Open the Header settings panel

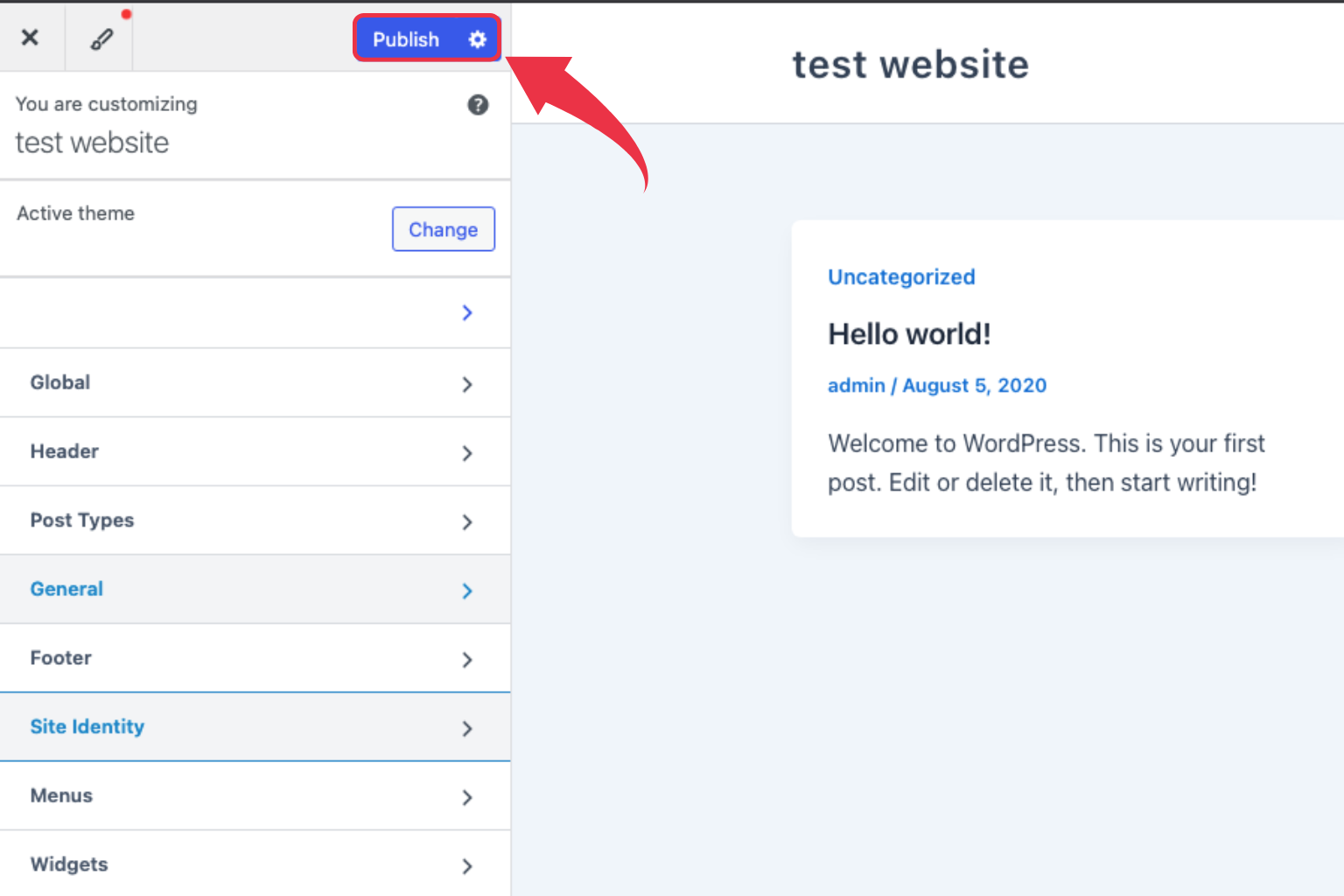pos(65,451)
